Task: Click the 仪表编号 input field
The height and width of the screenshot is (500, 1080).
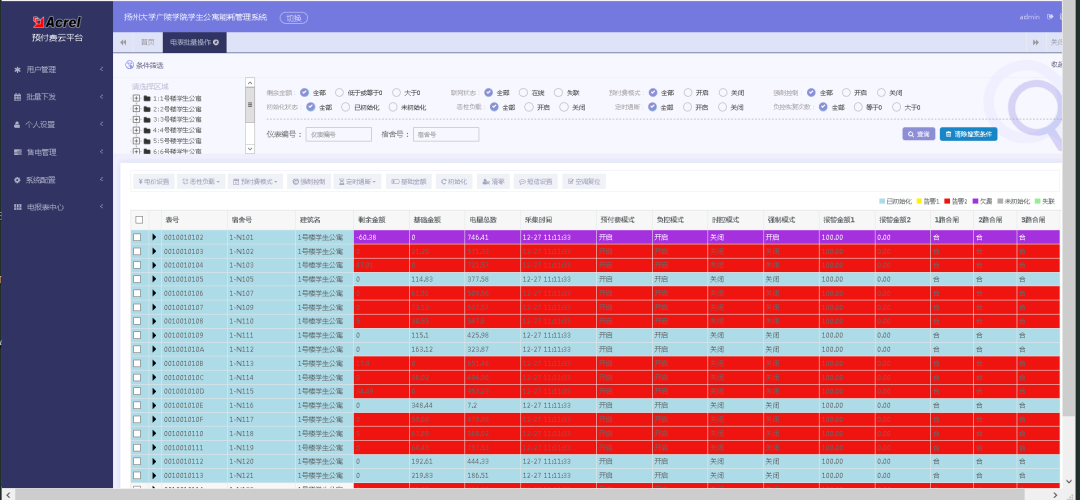Action: 339,135
